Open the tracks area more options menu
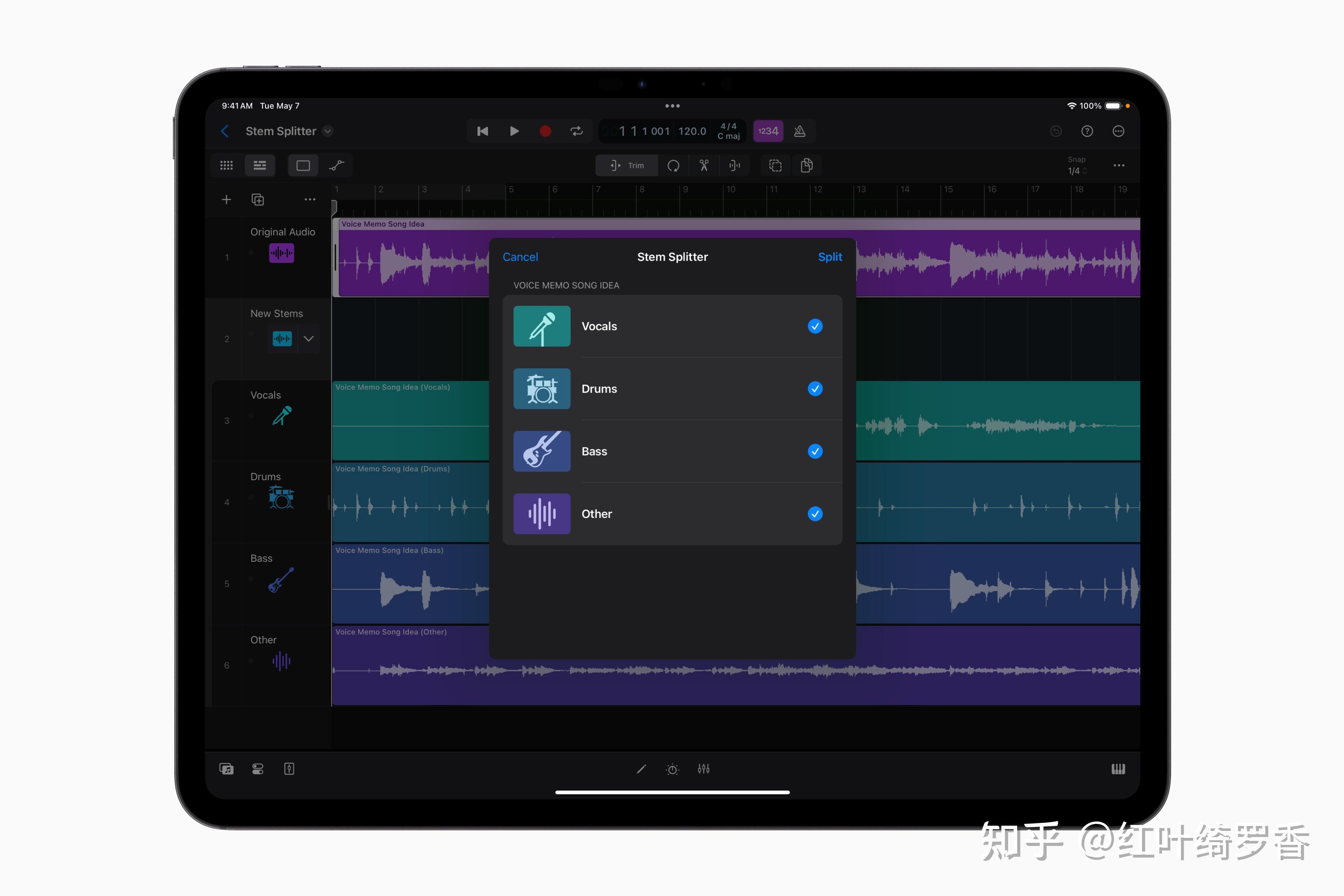This screenshot has height=896, width=1344. tap(310, 199)
